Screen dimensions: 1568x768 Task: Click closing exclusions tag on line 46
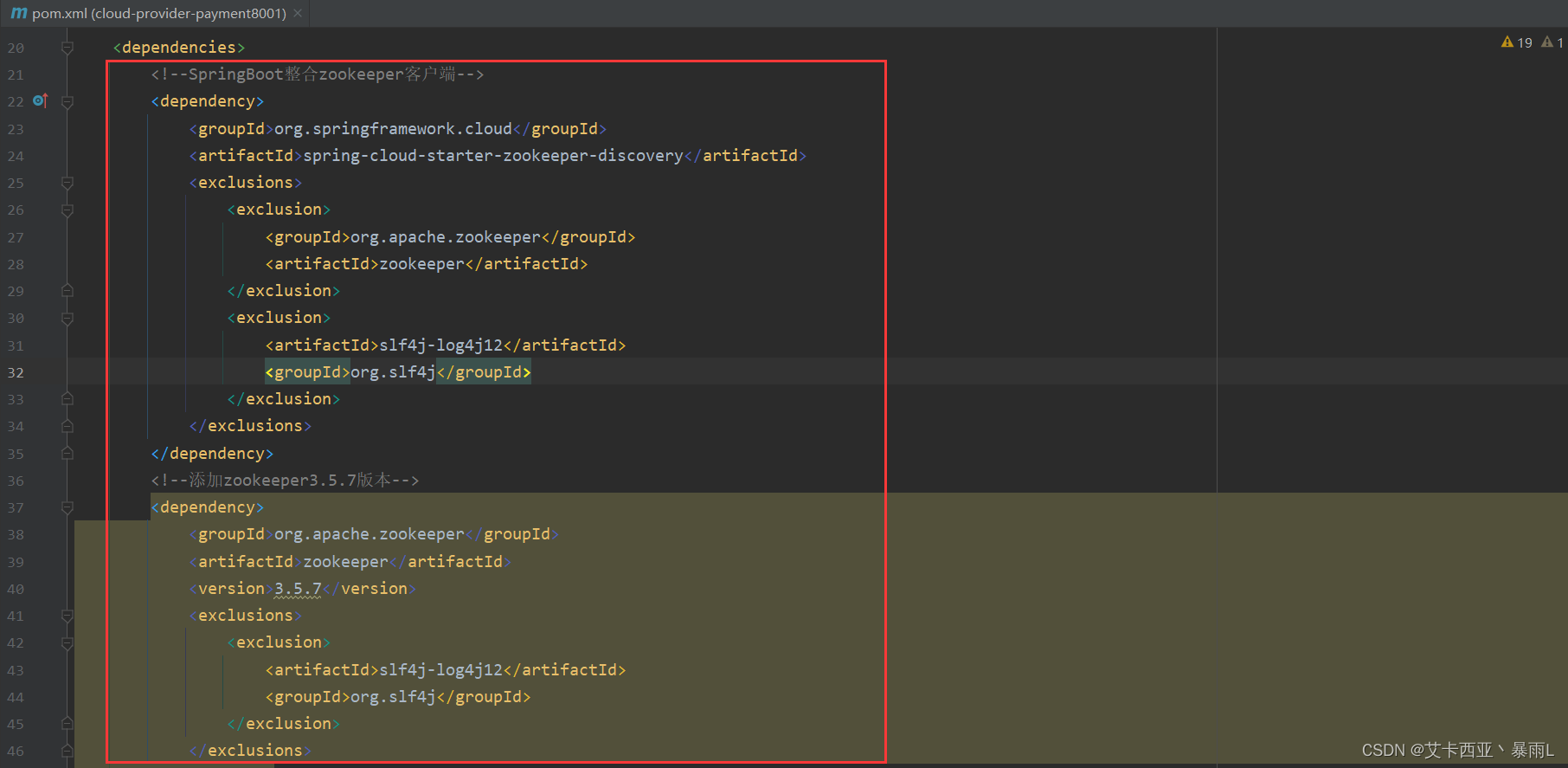tap(250, 751)
